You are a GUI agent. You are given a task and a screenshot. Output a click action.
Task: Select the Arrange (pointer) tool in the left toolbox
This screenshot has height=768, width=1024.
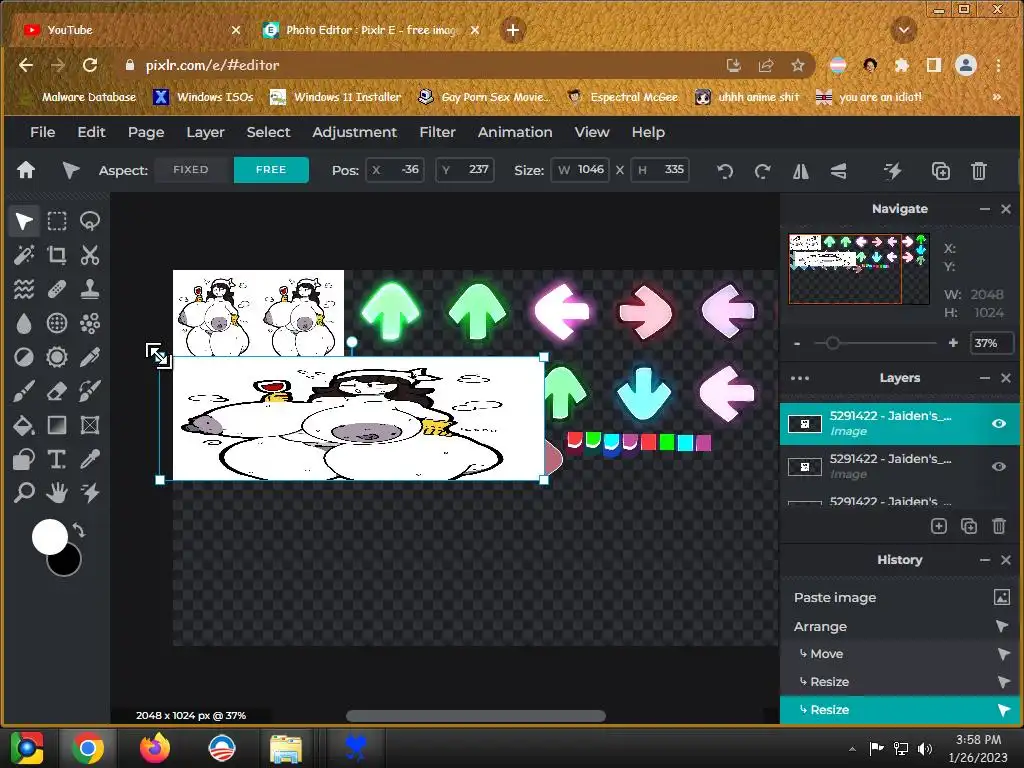click(x=24, y=221)
